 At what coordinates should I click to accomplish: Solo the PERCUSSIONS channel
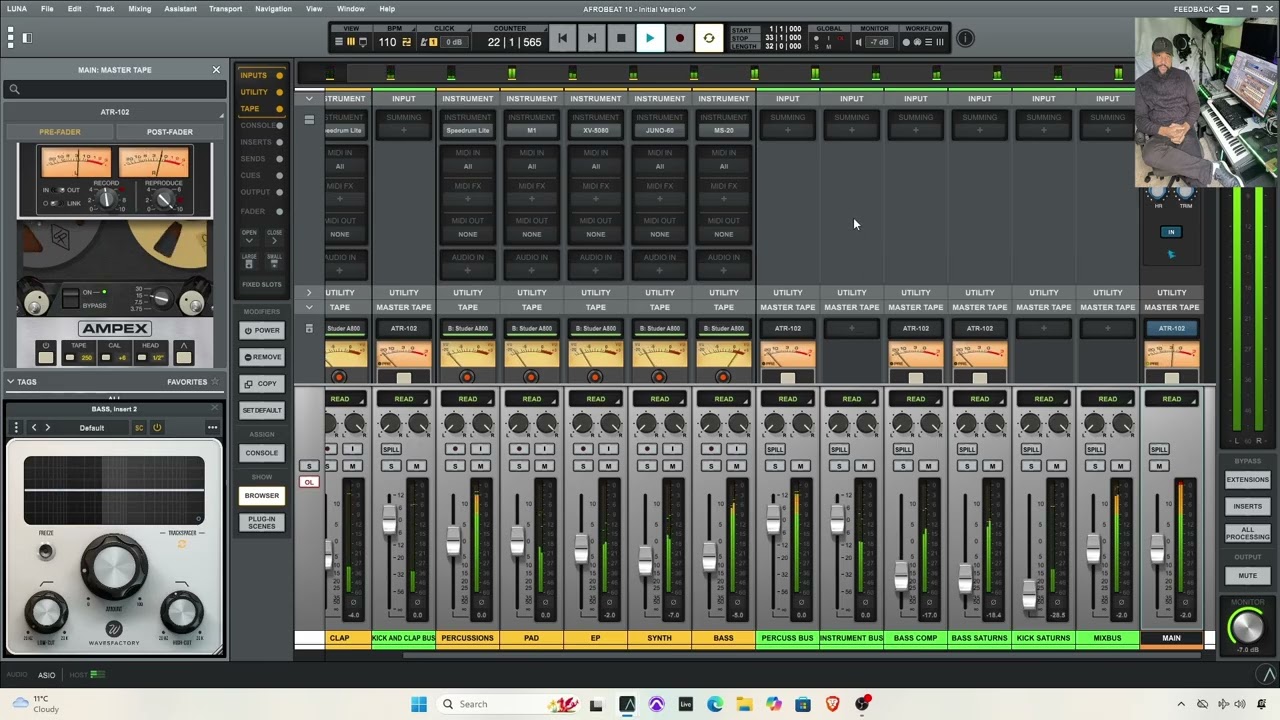click(455, 466)
